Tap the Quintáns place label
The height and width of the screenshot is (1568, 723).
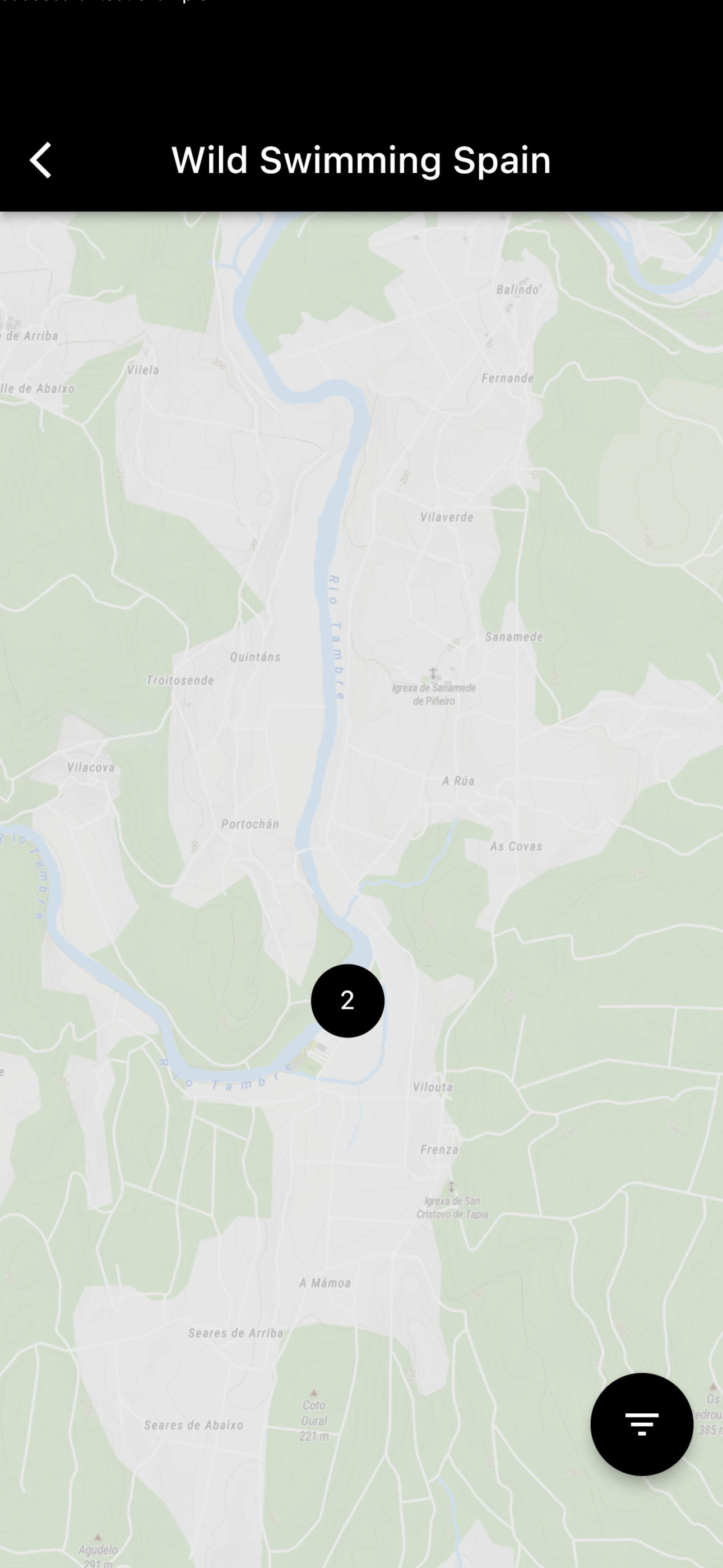[255, 656]
